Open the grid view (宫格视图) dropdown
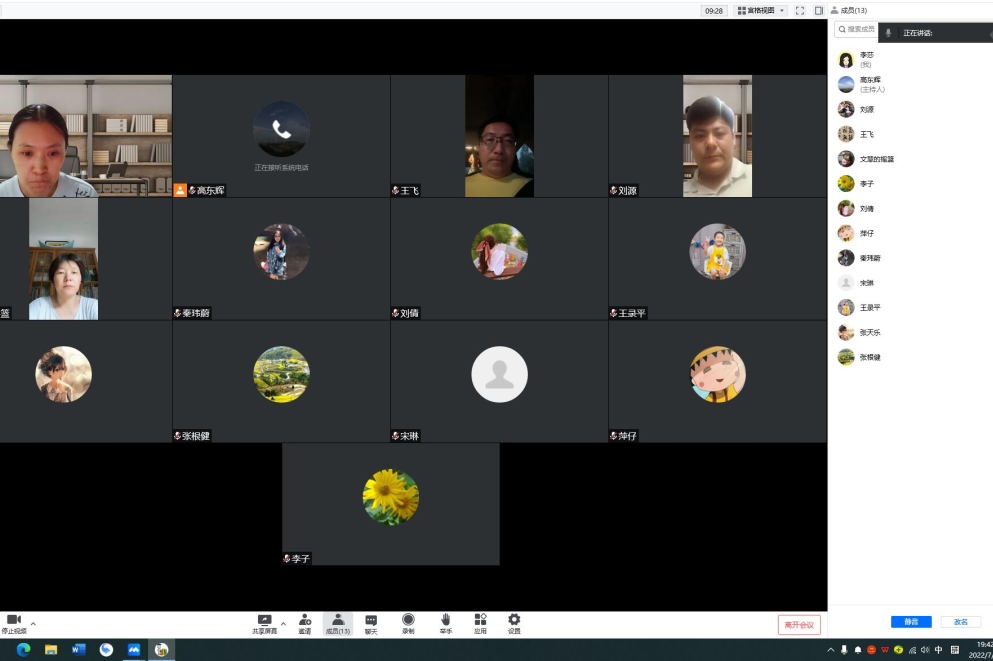993x661 pixels. point(761,11)
